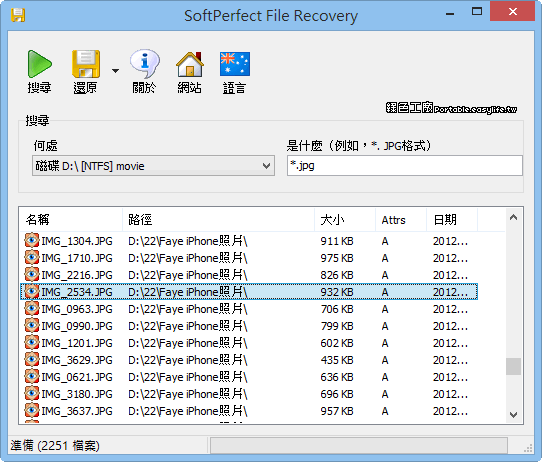Sort by the 日期 column header
The width and height of the screenshot is (542, 462).
[x=452, y=220]
